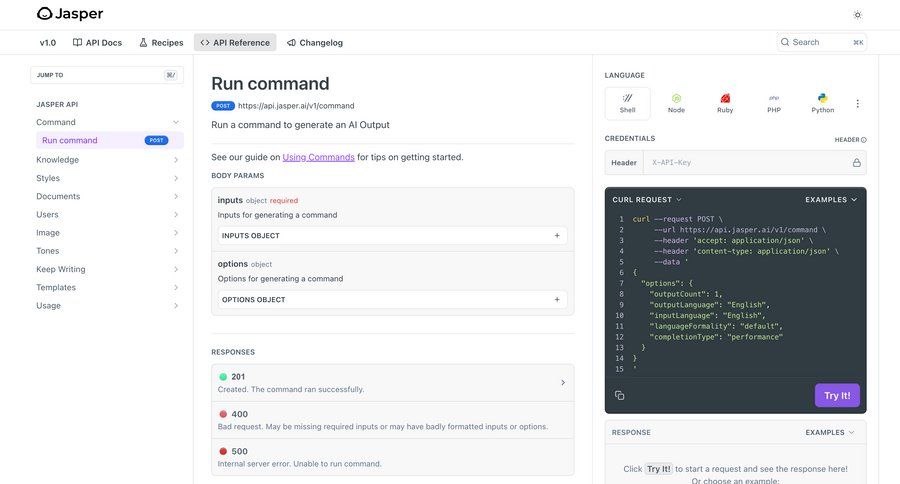The image size is (900, 484).
Task: Toggle the light/dark theme sun icon
Action: click(858, 15)
